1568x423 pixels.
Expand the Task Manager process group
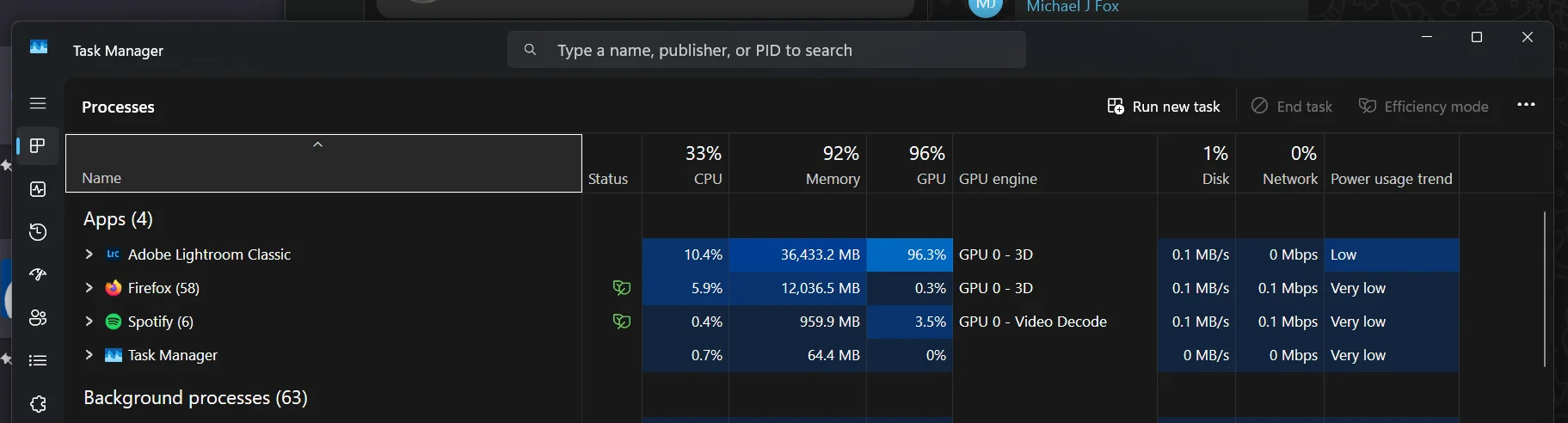pos(89,355)
